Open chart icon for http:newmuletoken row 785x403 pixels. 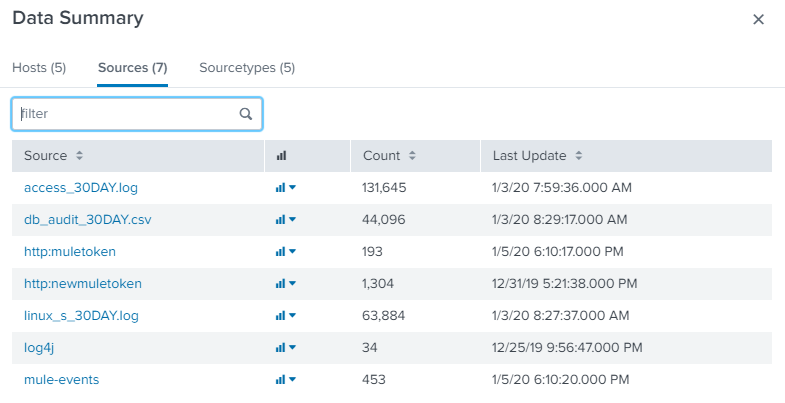pos(286,284)
